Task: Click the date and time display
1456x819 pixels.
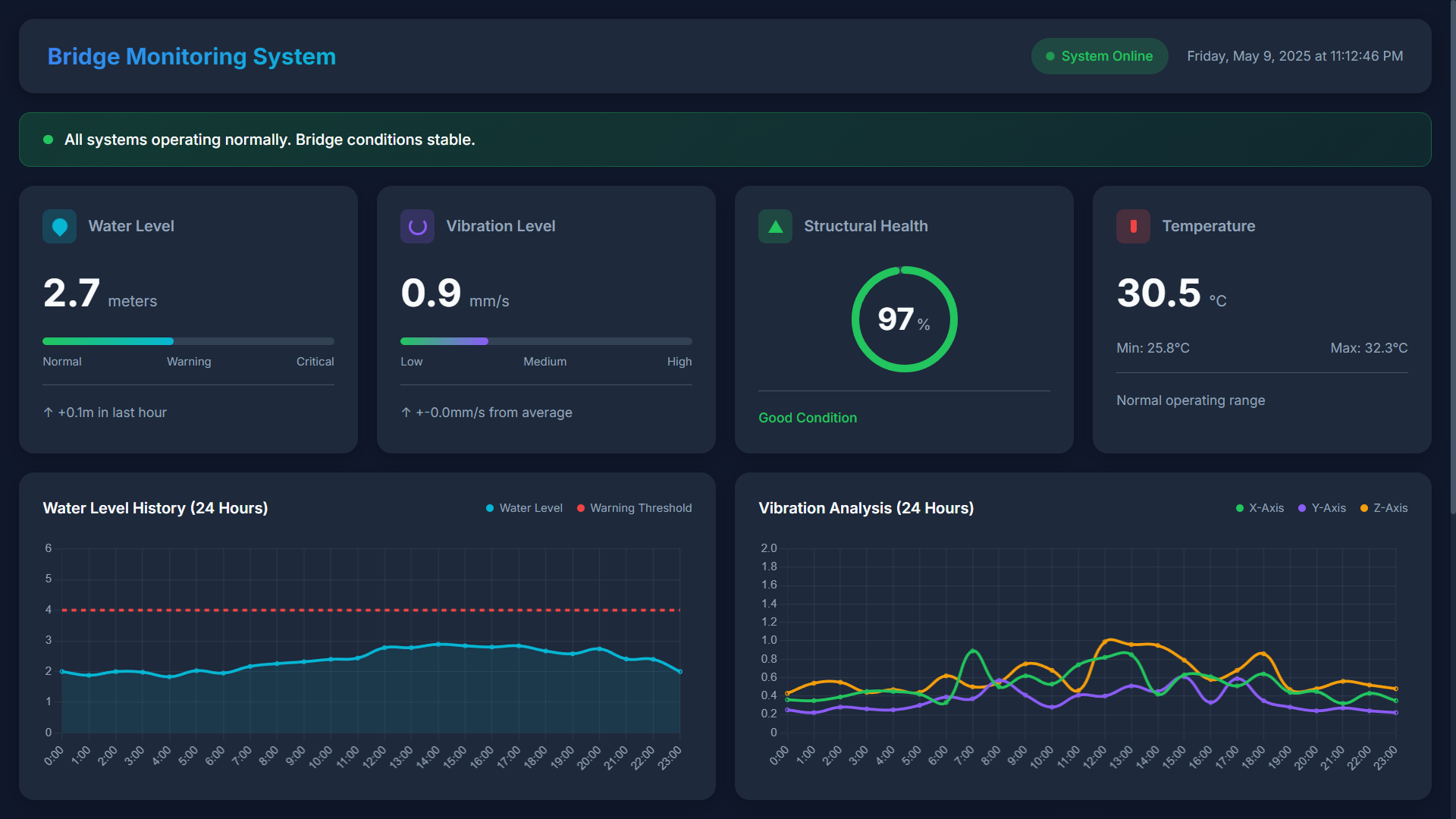Action: [1294, 56]
